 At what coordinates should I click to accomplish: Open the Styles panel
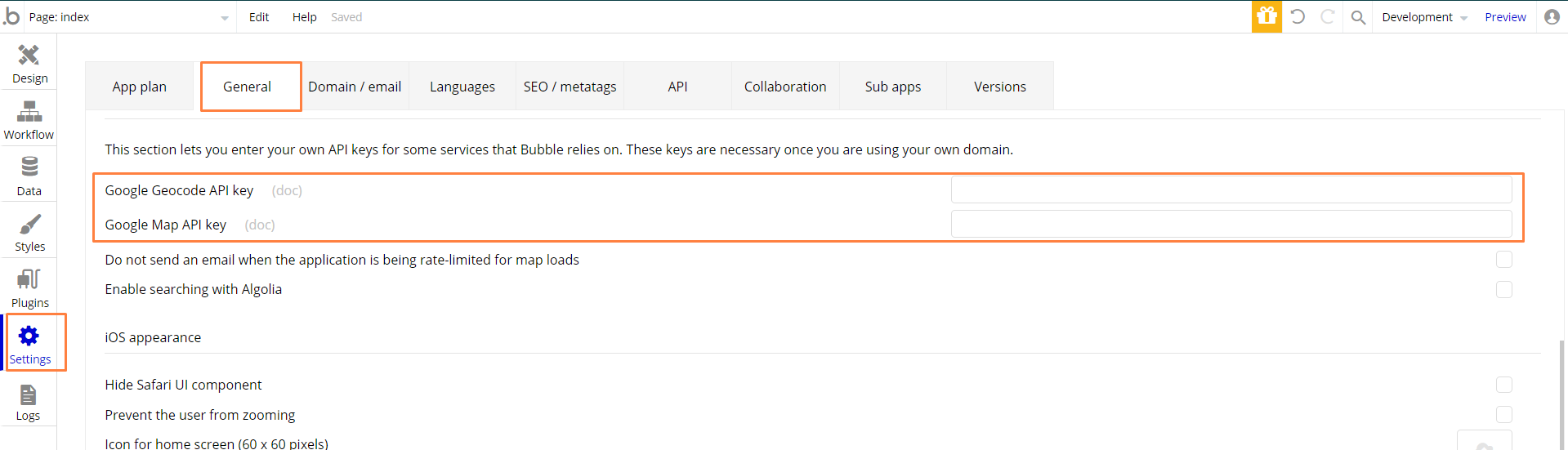point(29,232)
